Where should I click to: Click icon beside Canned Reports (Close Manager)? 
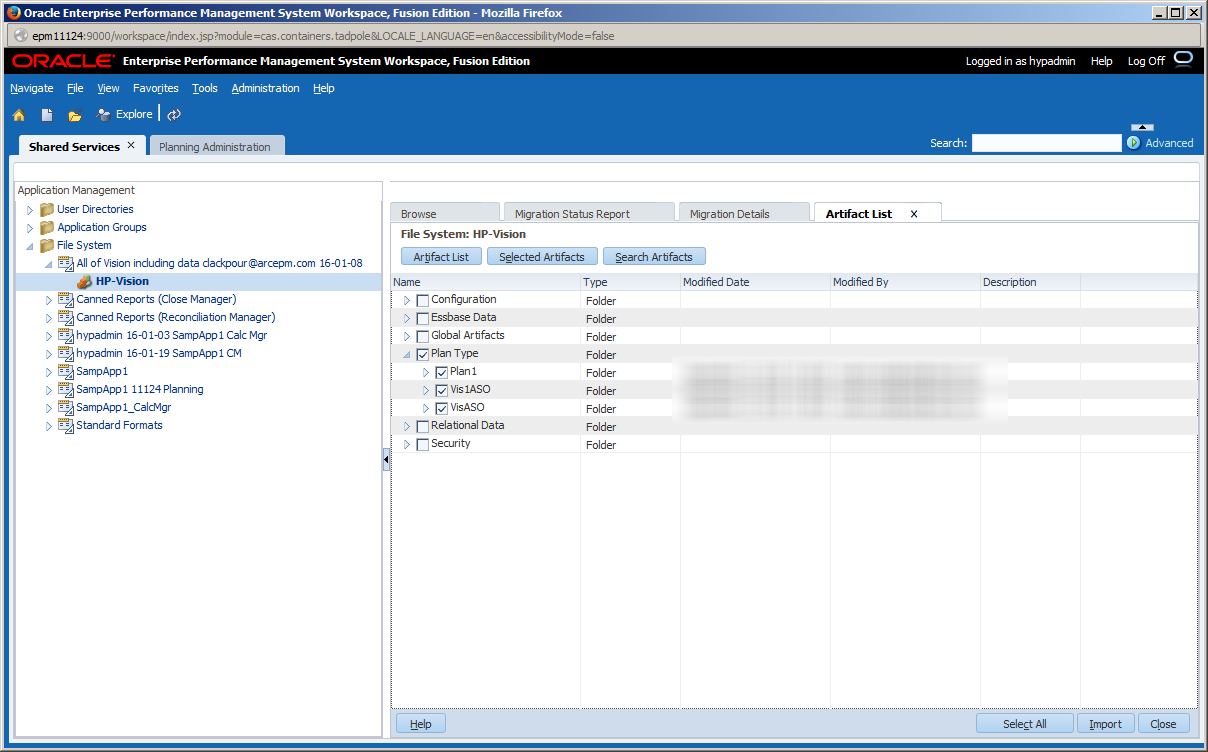click(x=66, y=300)
